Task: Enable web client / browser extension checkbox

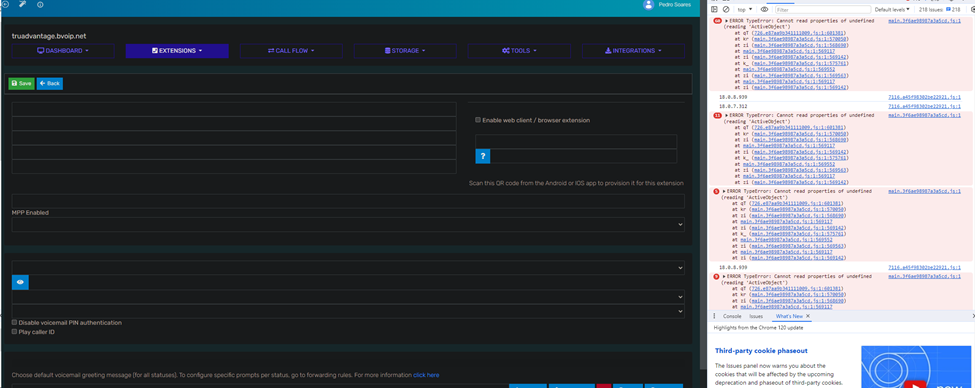Action: coord(478,120)
